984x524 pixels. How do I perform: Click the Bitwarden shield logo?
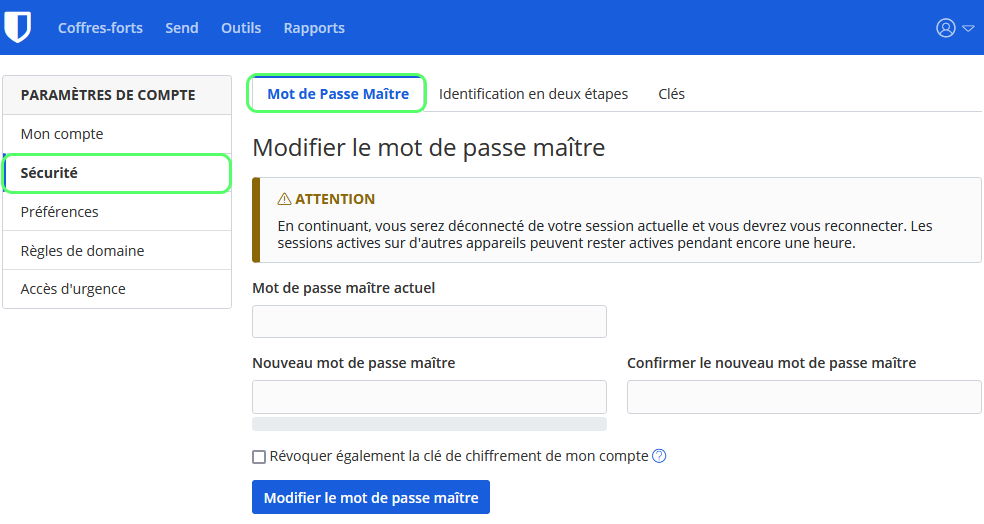click(18, 27)
